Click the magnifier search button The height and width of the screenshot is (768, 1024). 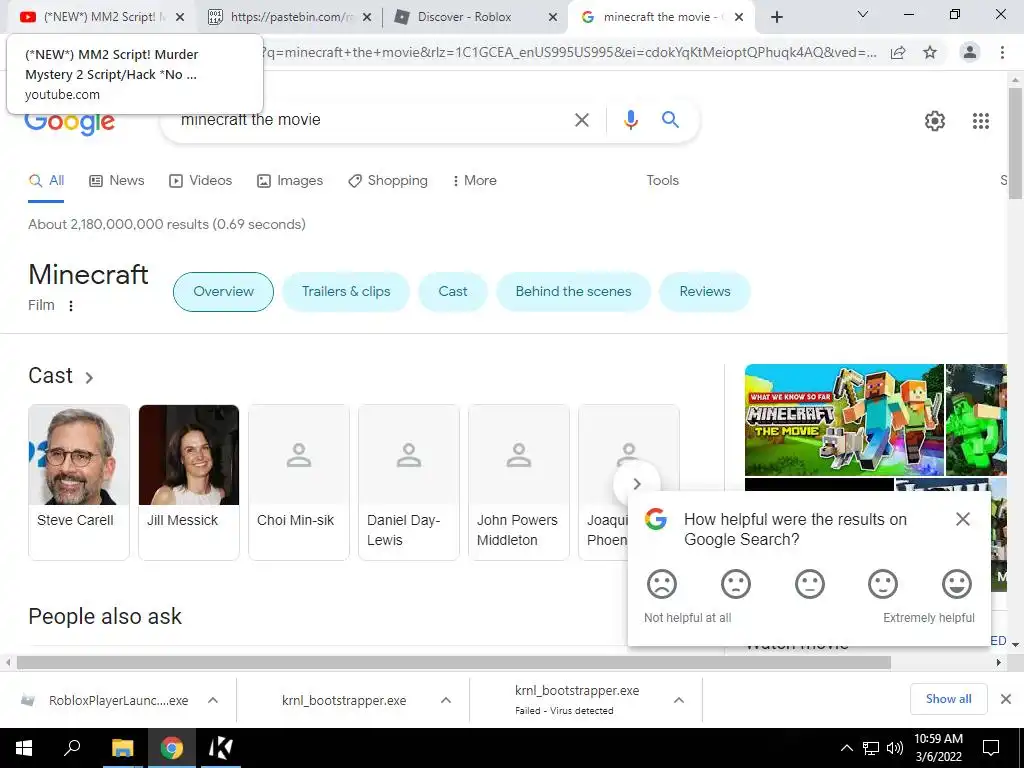tap(670, 120)
